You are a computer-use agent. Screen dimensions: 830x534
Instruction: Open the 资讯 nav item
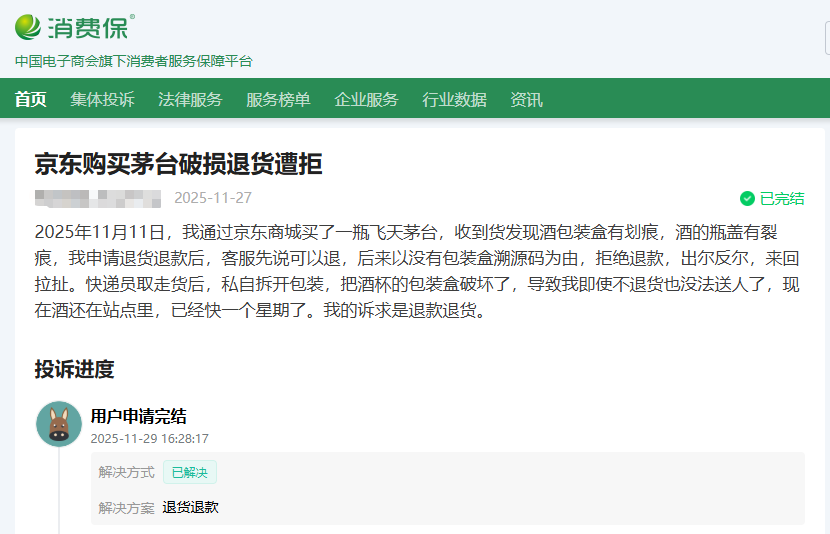coord(526,99)
